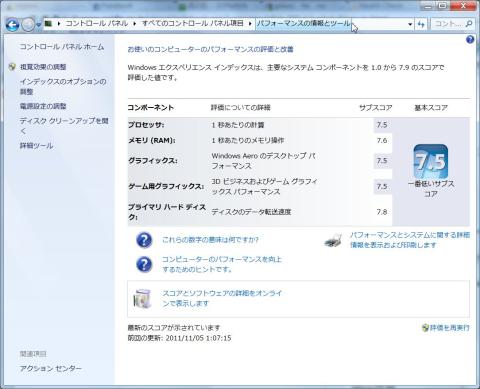This screenshot has height=389, width=480.
Task: Click the 基本スコア column header
Action: [431, 108]
